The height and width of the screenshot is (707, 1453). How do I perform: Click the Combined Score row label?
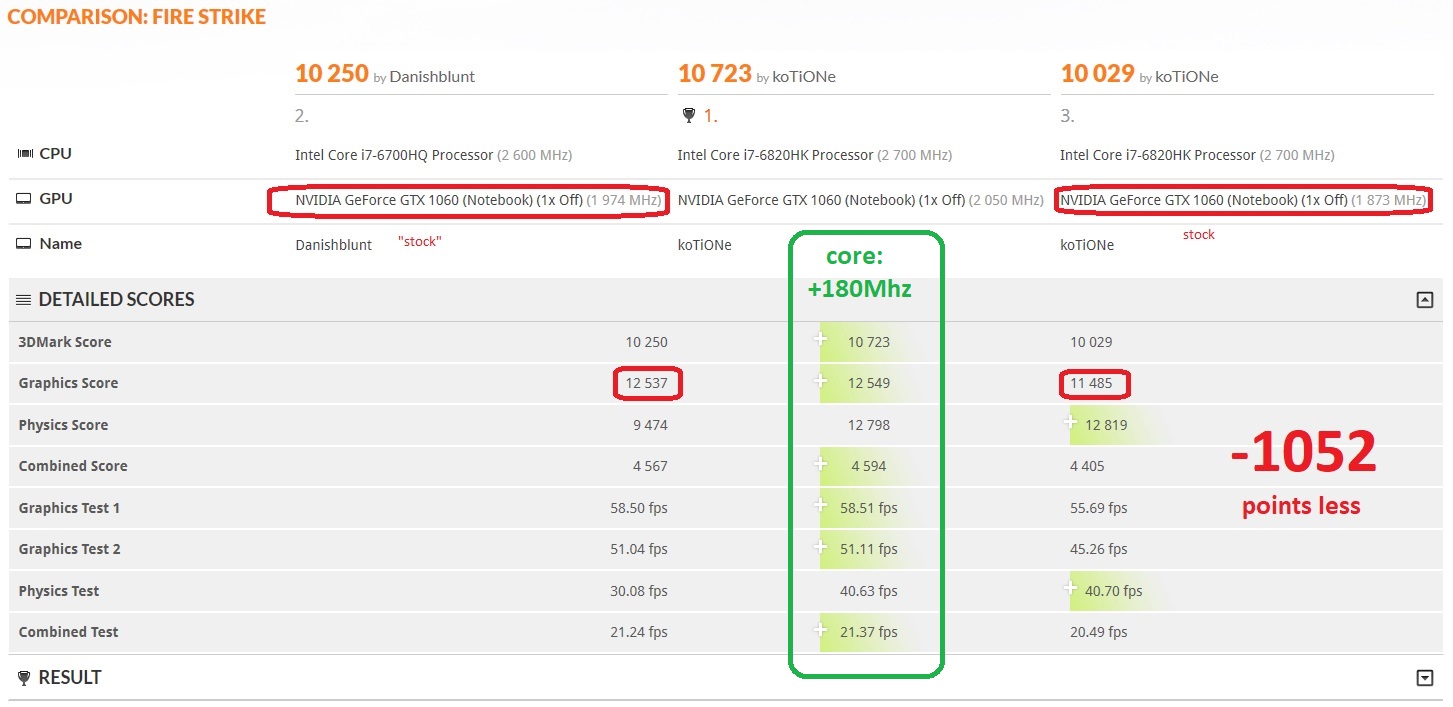point(73,466)
